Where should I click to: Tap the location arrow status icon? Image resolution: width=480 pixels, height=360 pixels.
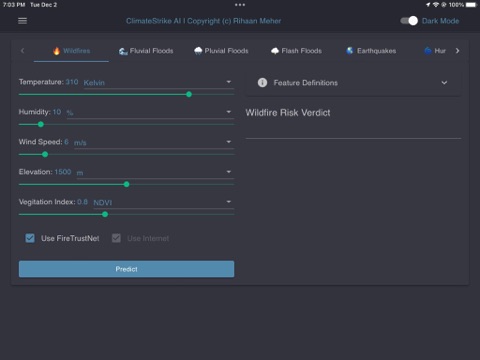(x=428, y=5)
